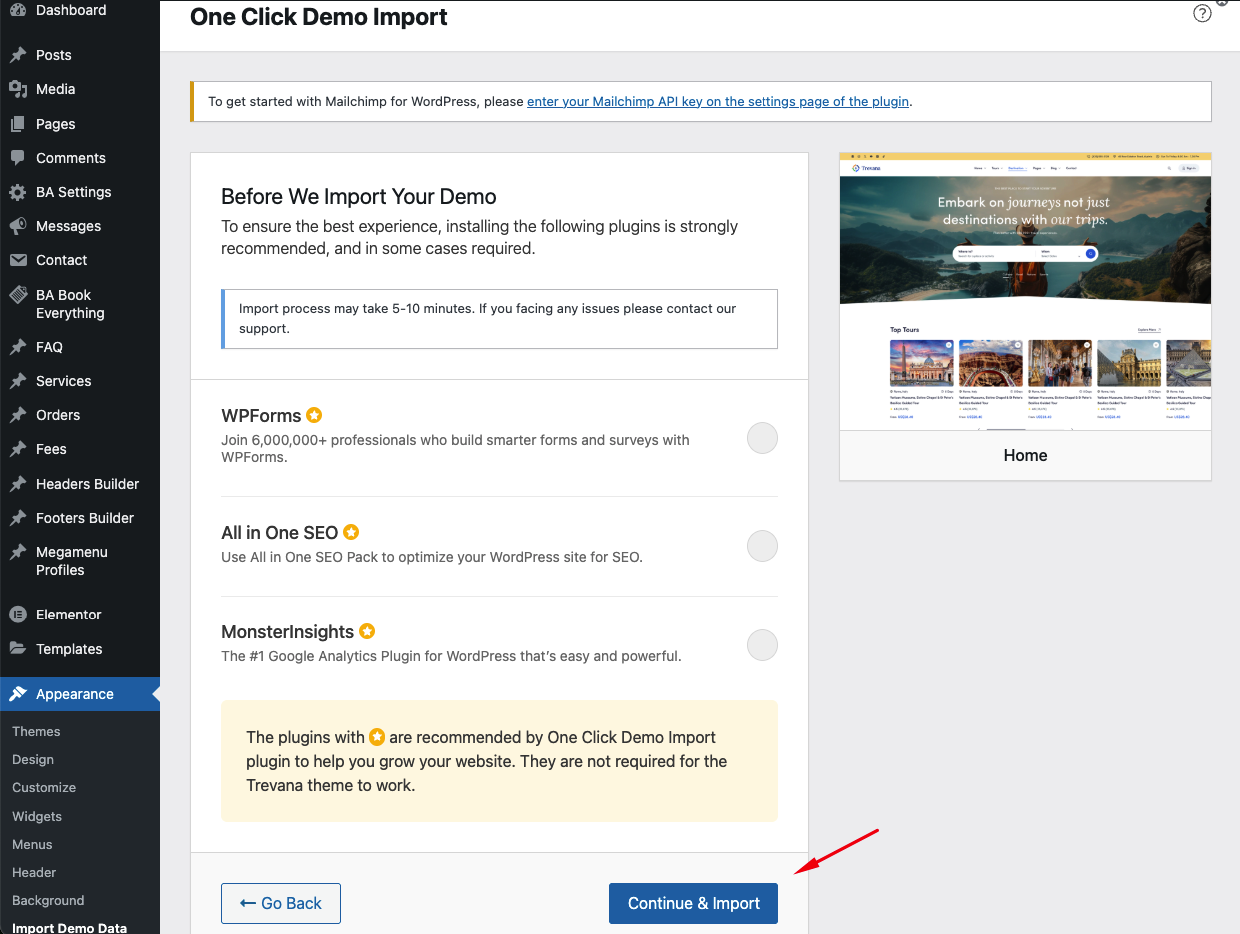
Task: Click the Comments bubble icon
Action: 18,158
